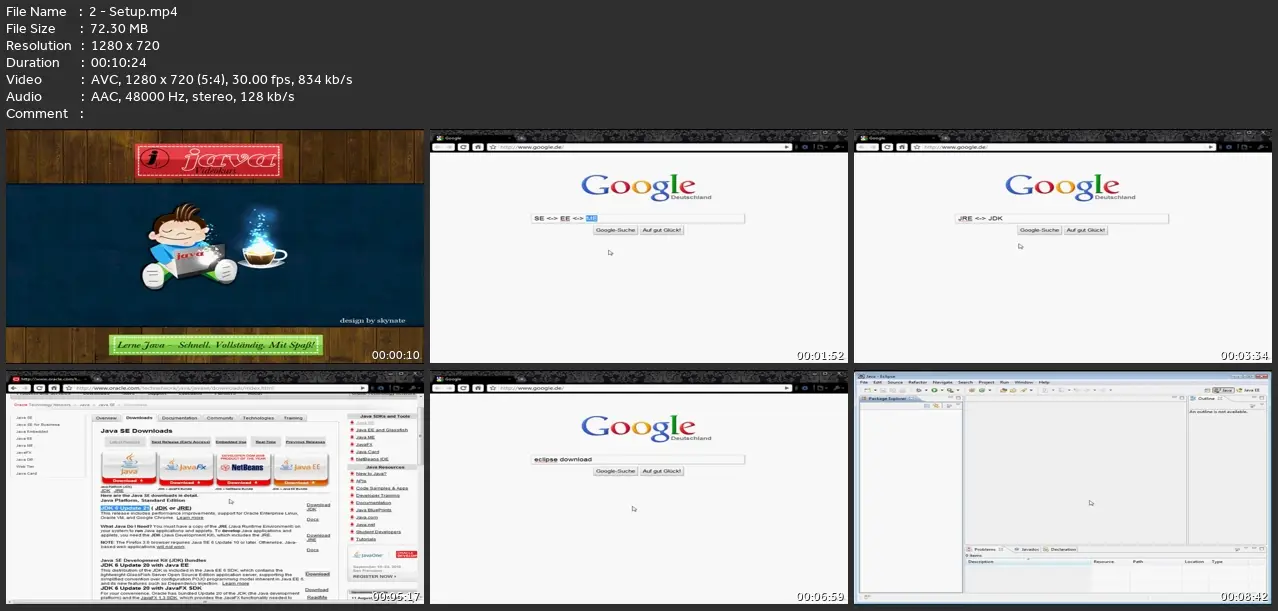This screenshot has width=1278, height=611.
Task: Click the Google logo in the 00:01:52 frame
Action: click(638, 186)
